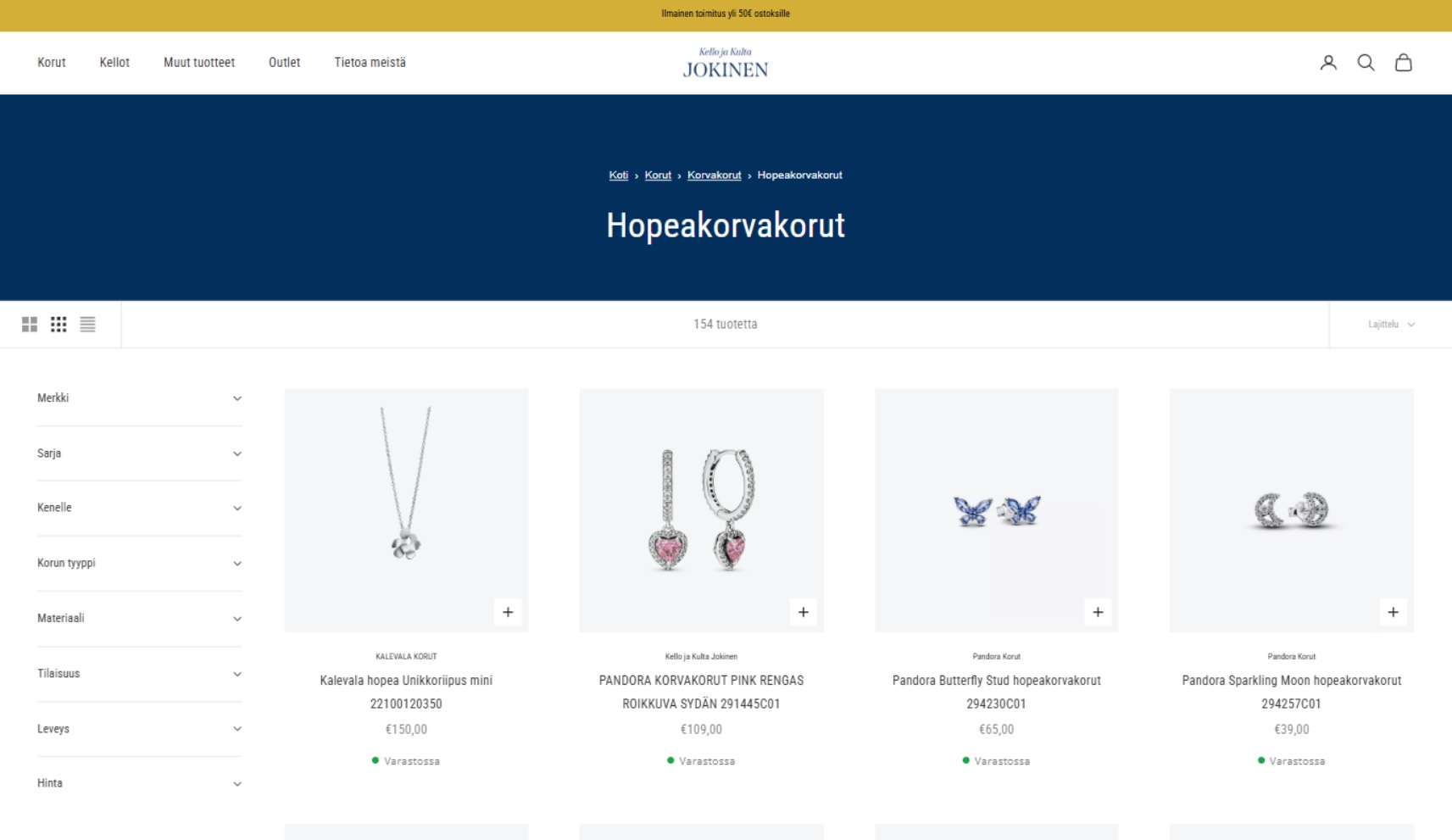Open the shopping bag icon

[x=1403, y=63]
